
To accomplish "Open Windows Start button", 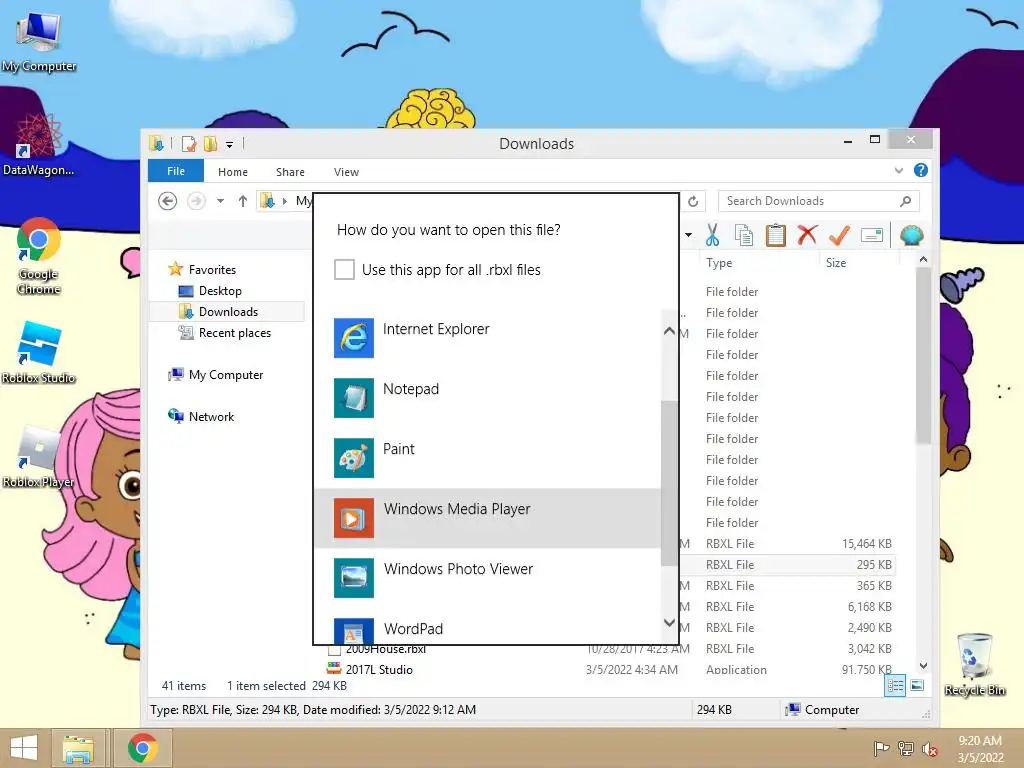I will point(24,748).
